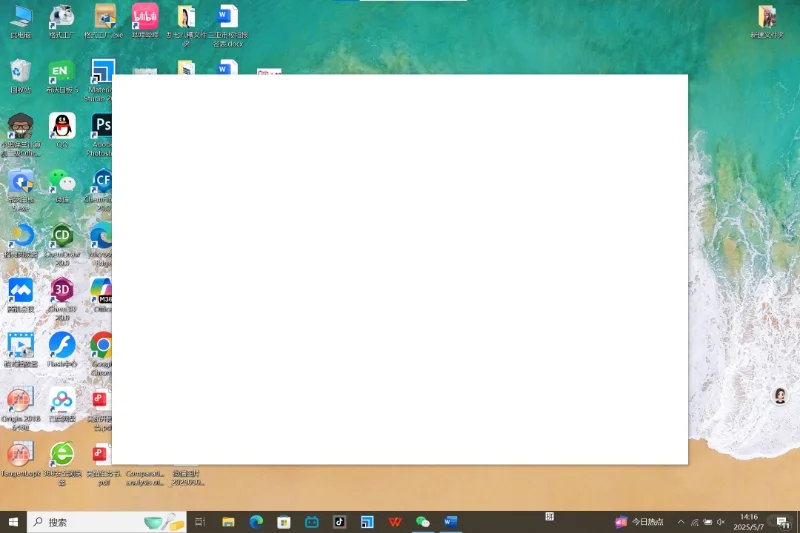Open the notification center icon

tap(783, 522)
